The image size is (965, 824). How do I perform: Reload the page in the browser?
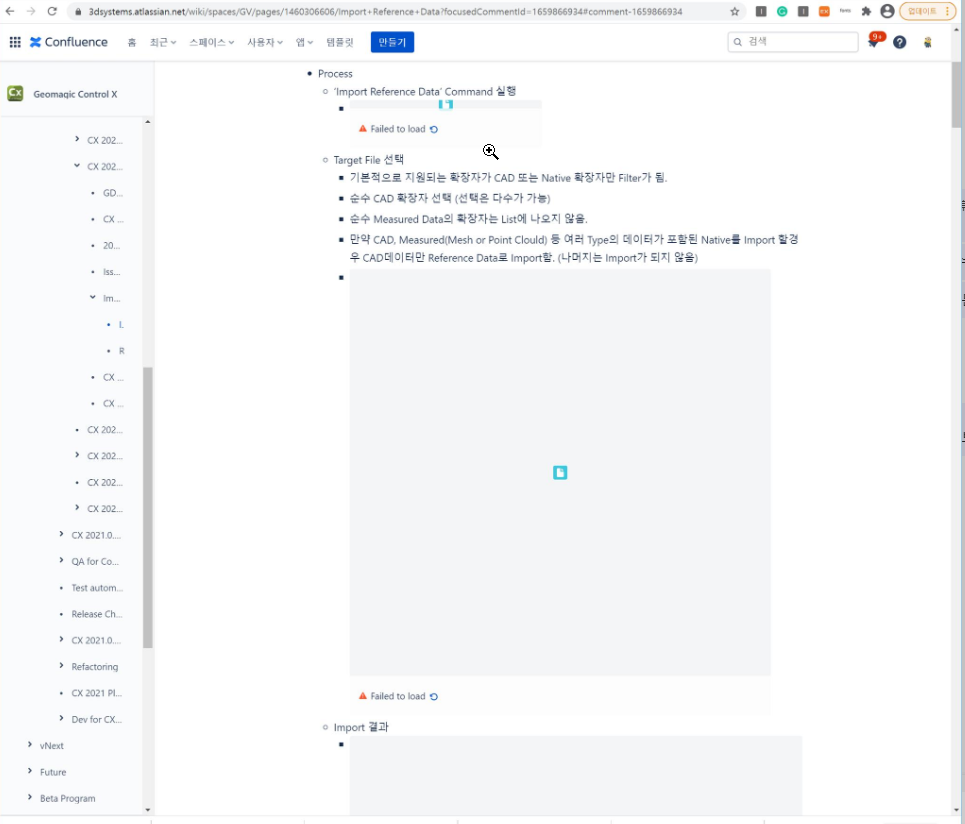[52, 11]
